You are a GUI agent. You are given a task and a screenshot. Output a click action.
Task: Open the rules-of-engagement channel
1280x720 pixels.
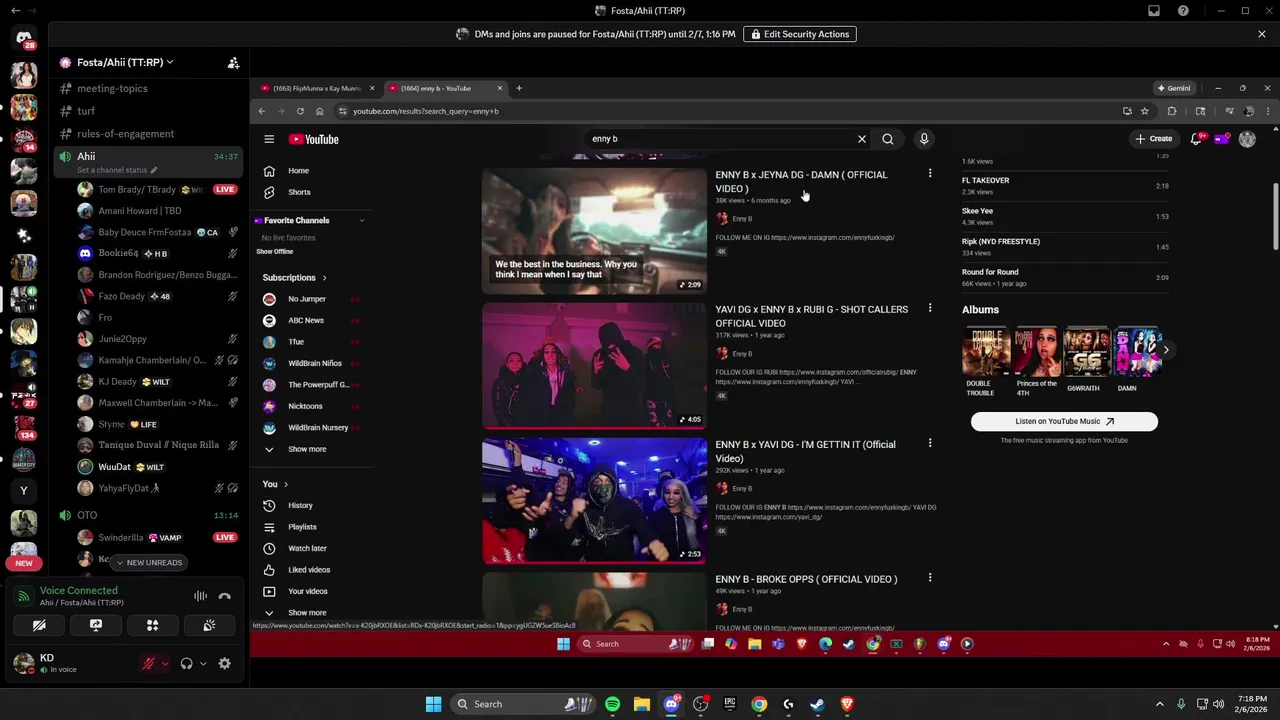[125, 134]
